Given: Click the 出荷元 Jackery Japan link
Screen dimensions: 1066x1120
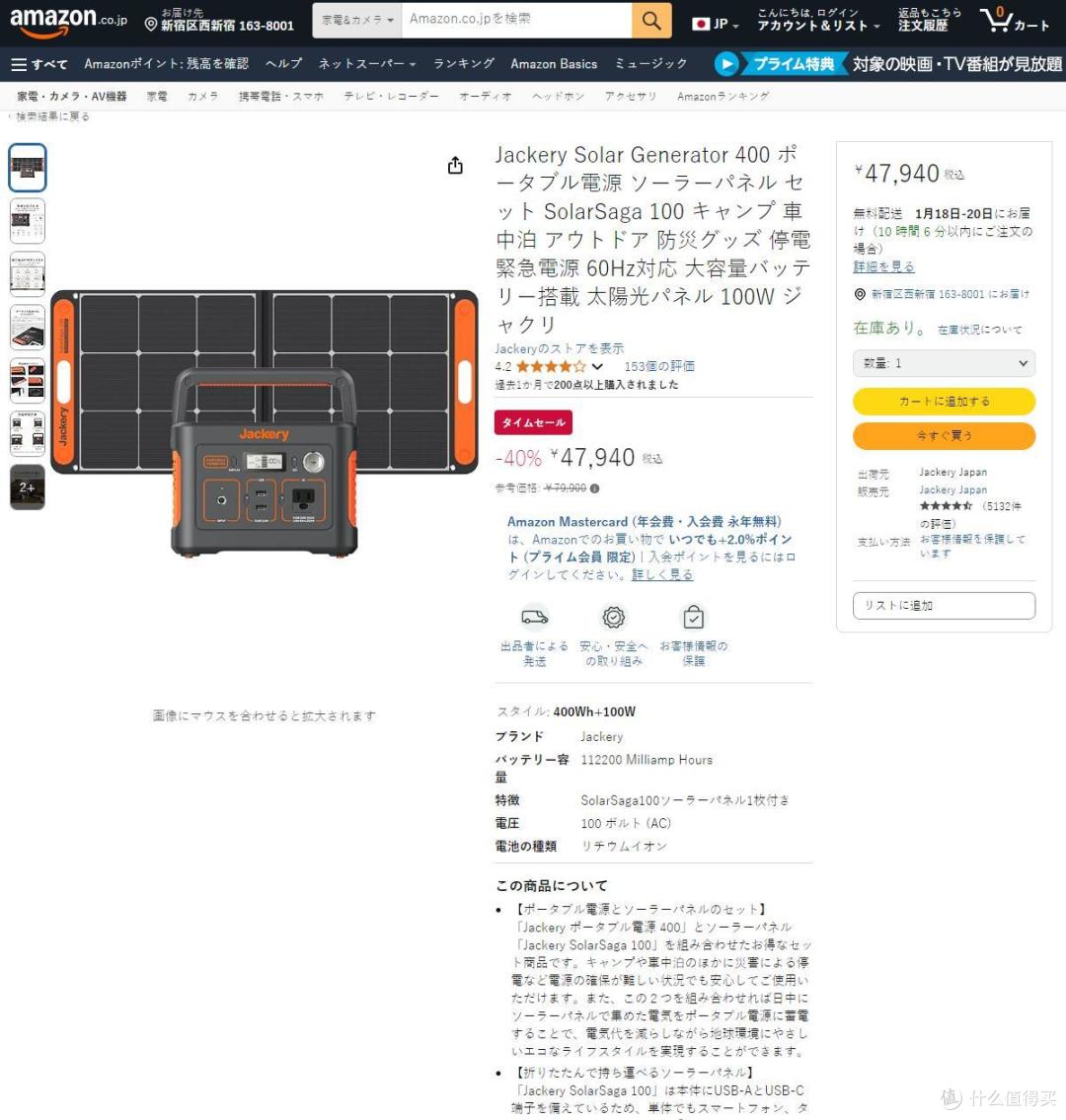Looking at the screenshot, I should [x=953, y=472].
